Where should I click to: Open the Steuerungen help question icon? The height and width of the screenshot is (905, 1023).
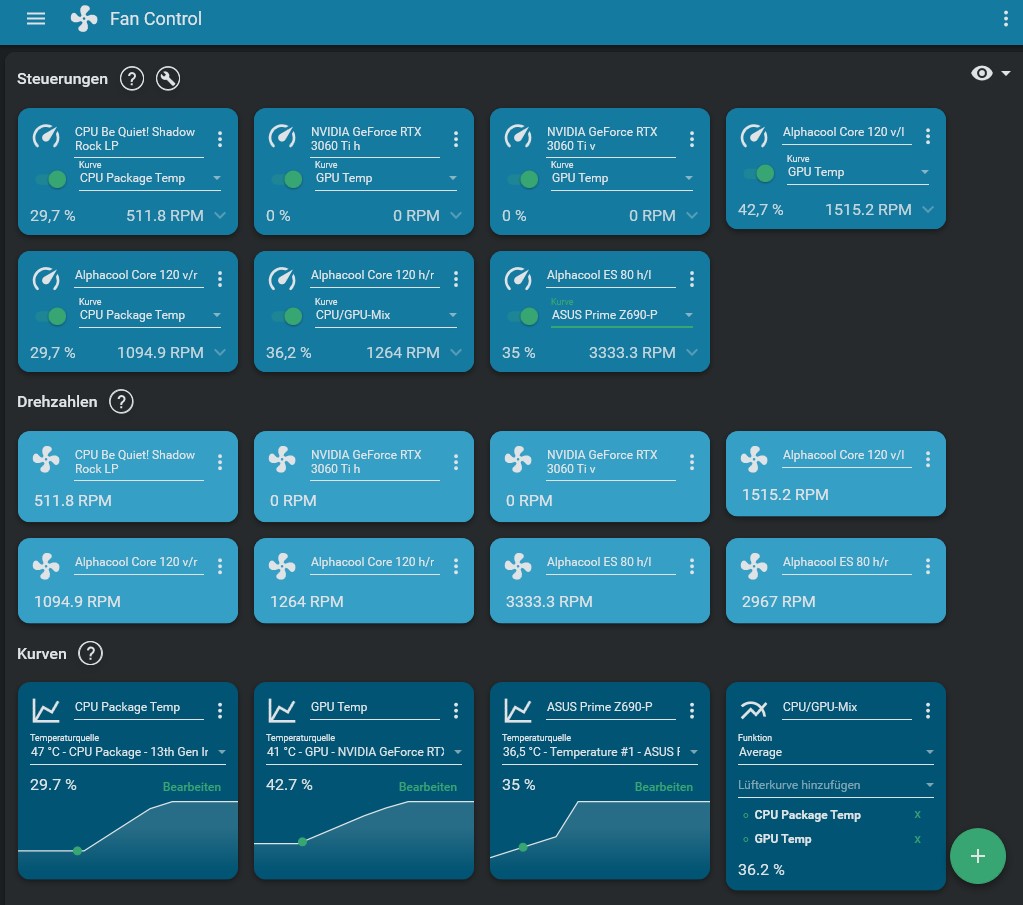[132, 79]
